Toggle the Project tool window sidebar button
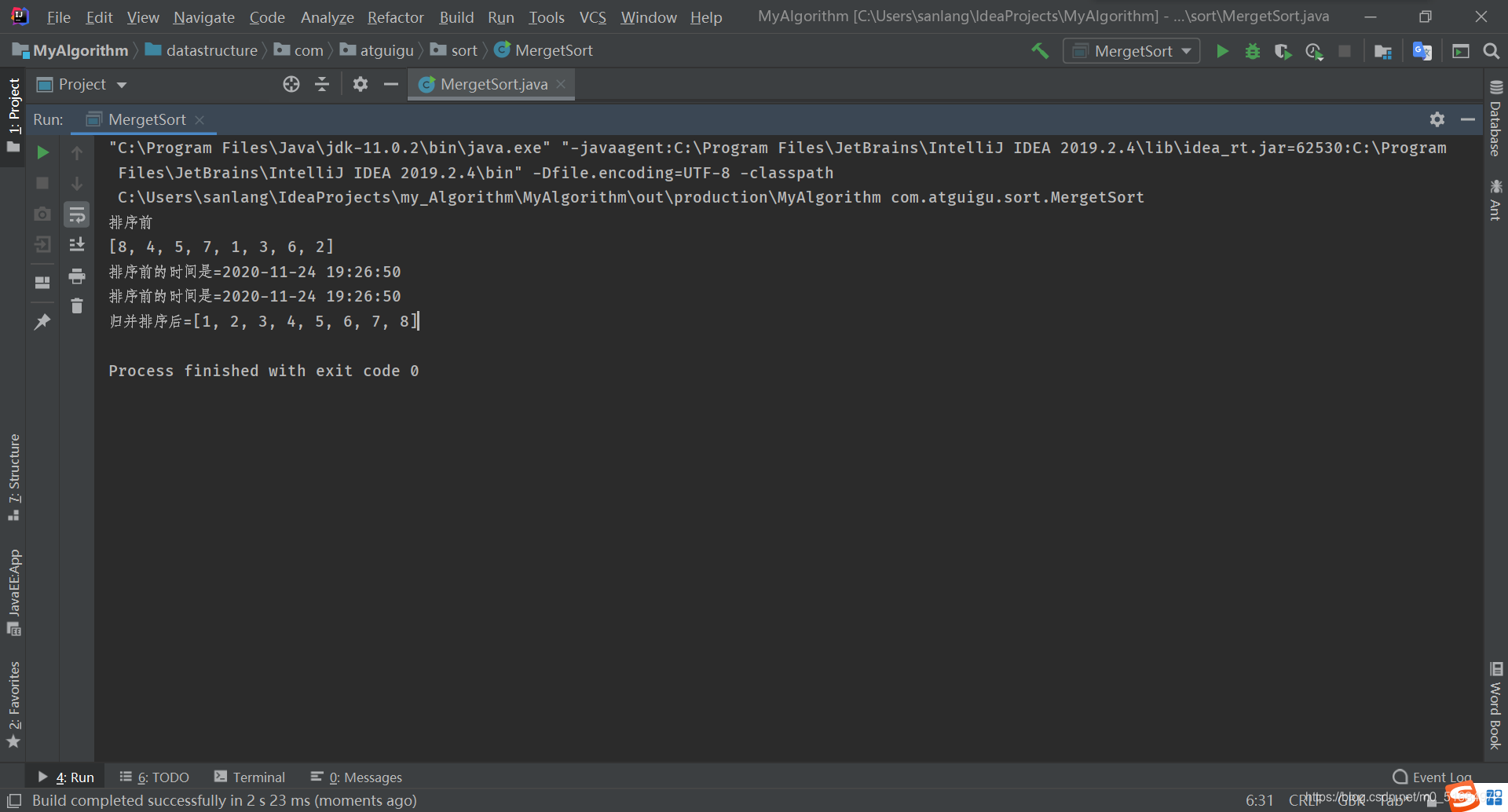This screenshot has height=812, width=1508. pos(13,115)
